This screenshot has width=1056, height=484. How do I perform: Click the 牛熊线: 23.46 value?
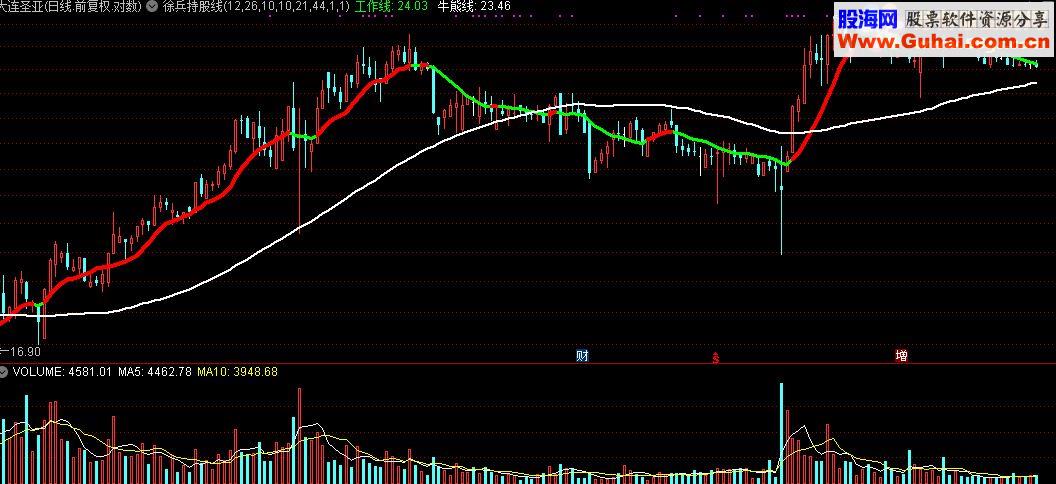tap(474, 6)
